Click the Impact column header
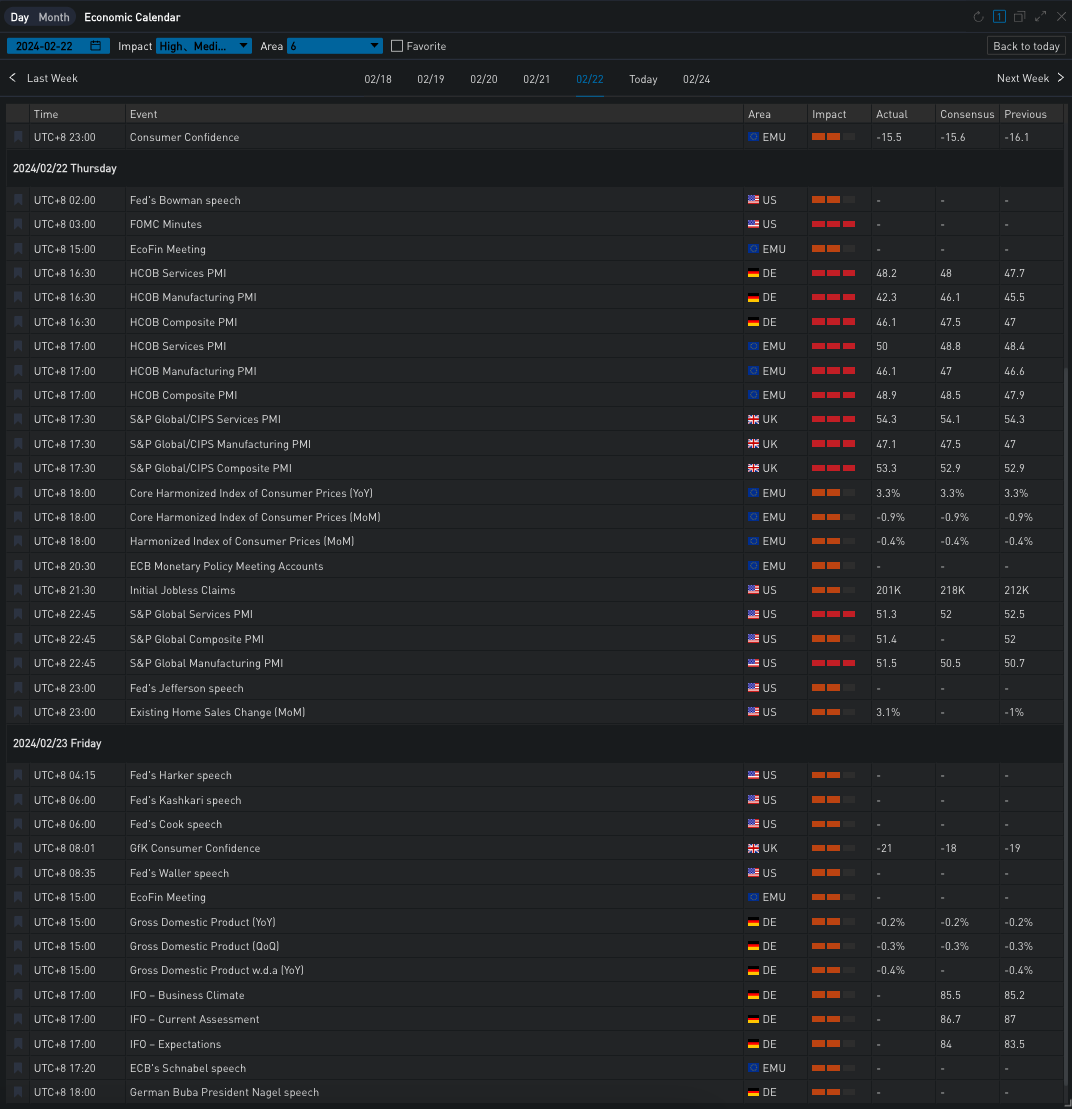This screenshot has width=1072, height=1109. coord(829,114)
